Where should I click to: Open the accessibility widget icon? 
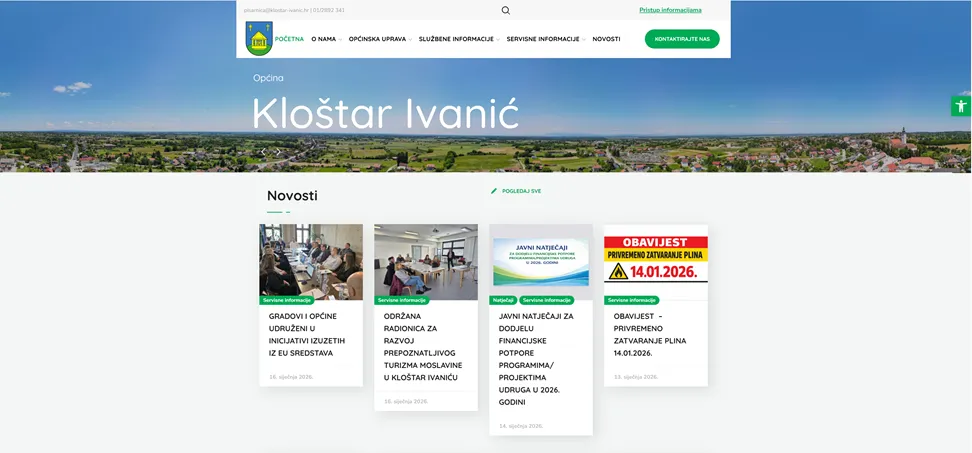click(x=960, y=106)
